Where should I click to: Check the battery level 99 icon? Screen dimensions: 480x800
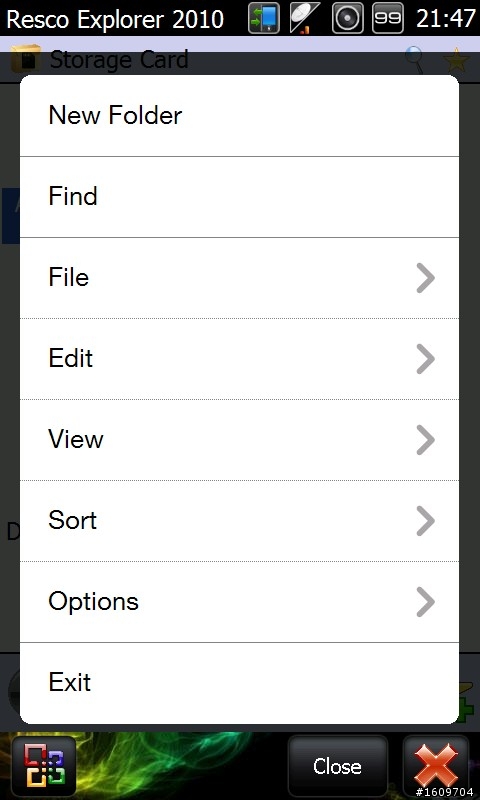click(x=388, y=18)
